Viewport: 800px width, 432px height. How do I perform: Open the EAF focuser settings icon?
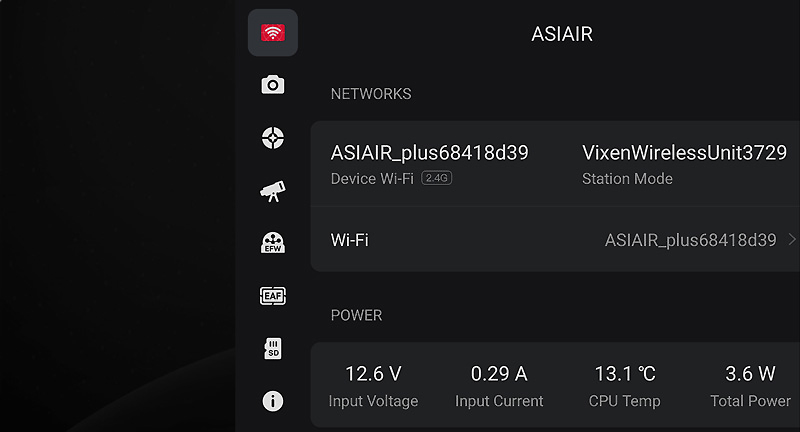273,296
